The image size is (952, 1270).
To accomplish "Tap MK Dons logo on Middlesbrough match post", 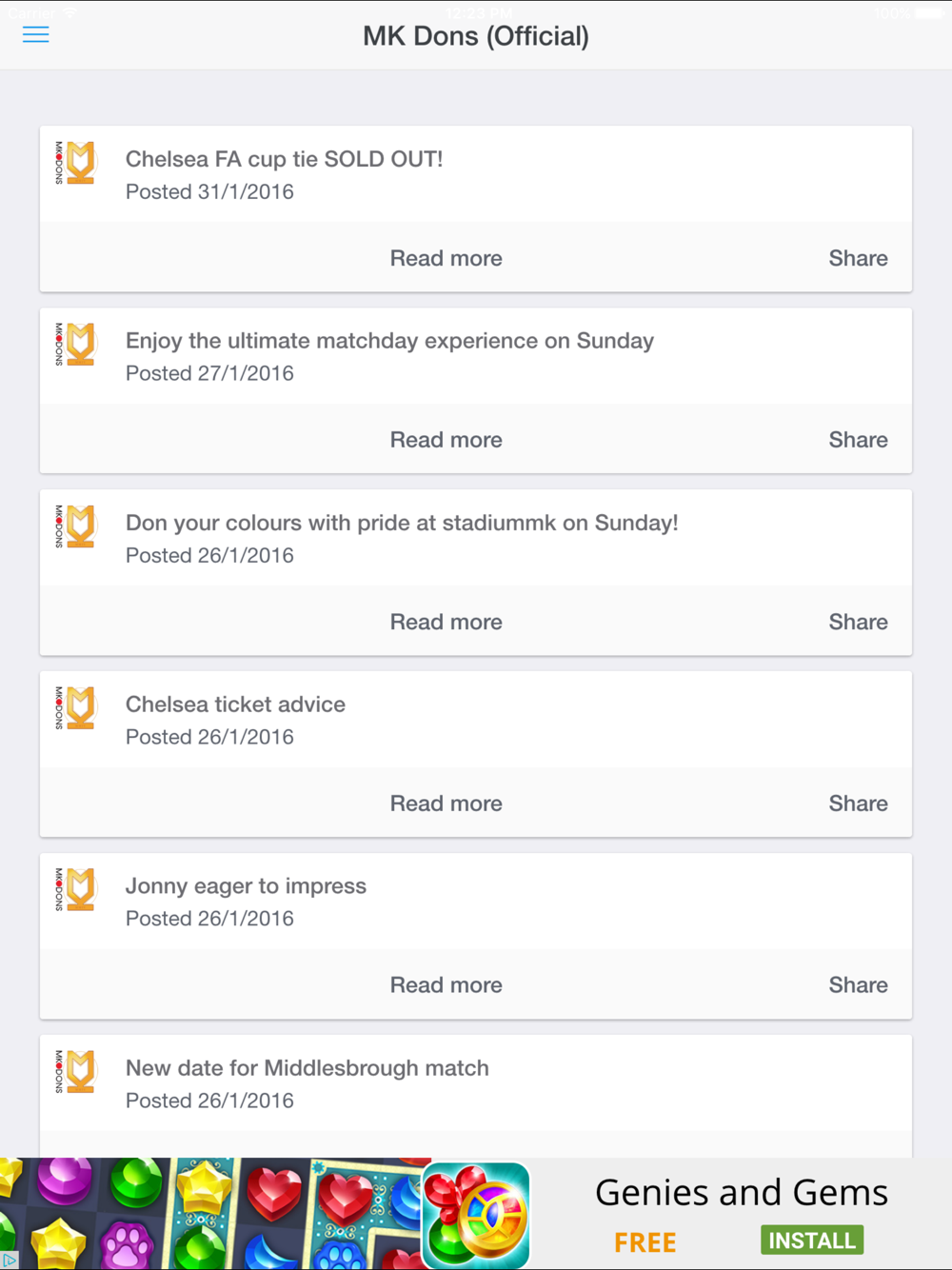I will tap(75, 1072).
